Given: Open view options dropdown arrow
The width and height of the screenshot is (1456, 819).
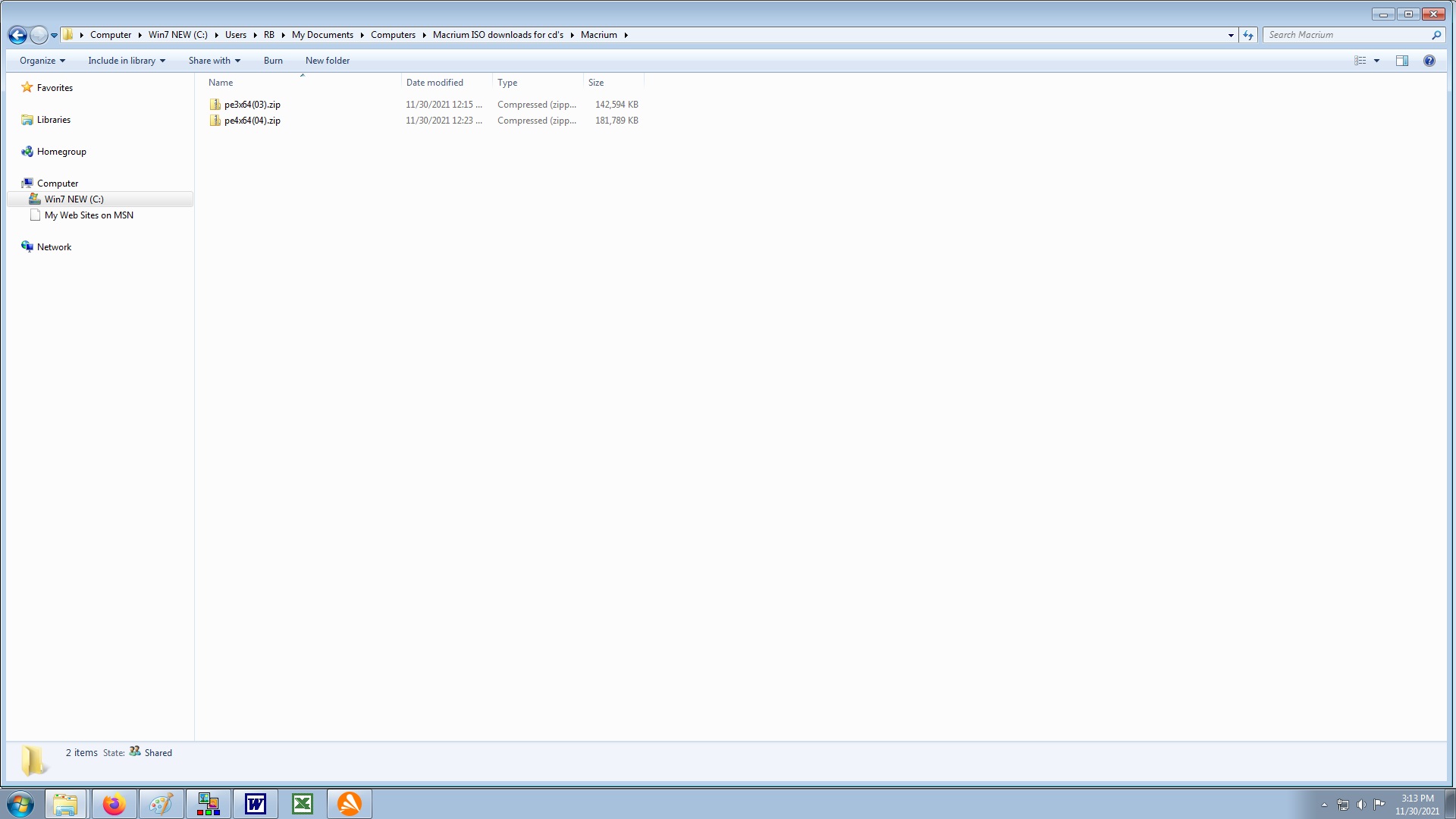Looking at the screenshot, I should 1376,61.
